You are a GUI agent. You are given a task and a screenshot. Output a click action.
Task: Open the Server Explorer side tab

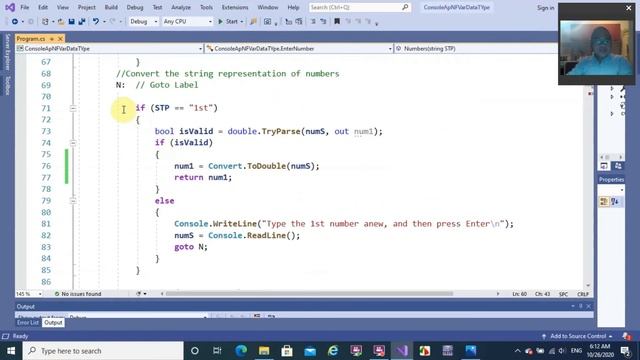[7, 52]
